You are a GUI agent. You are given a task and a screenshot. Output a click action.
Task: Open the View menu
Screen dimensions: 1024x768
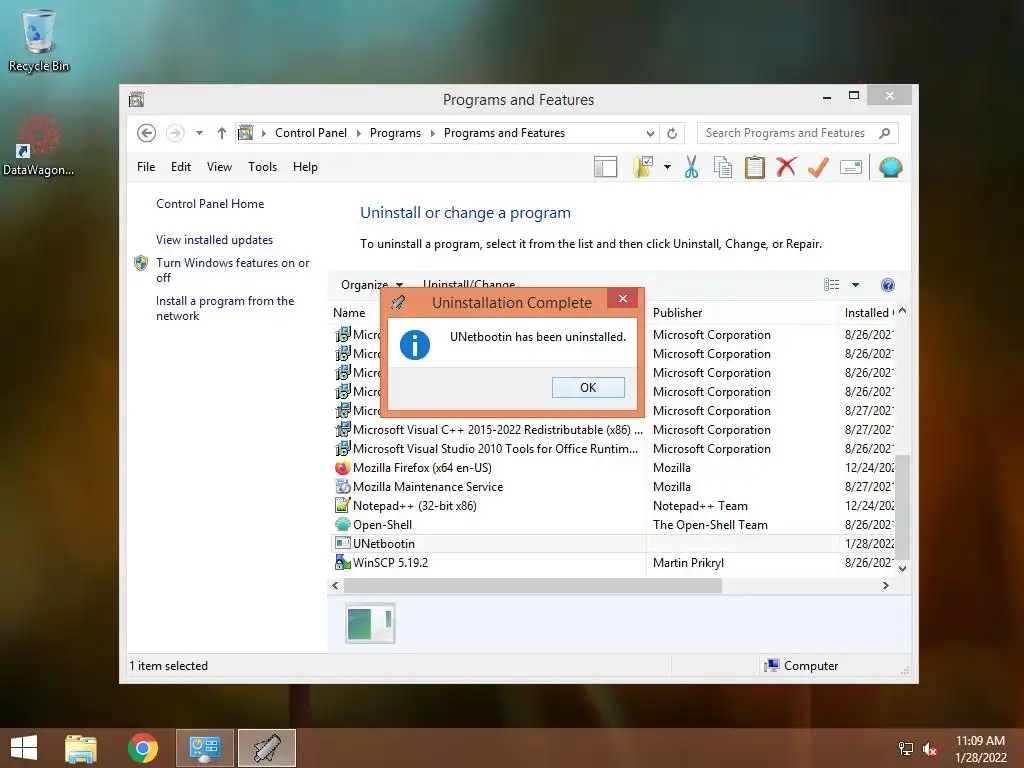[x=219, y=167]
